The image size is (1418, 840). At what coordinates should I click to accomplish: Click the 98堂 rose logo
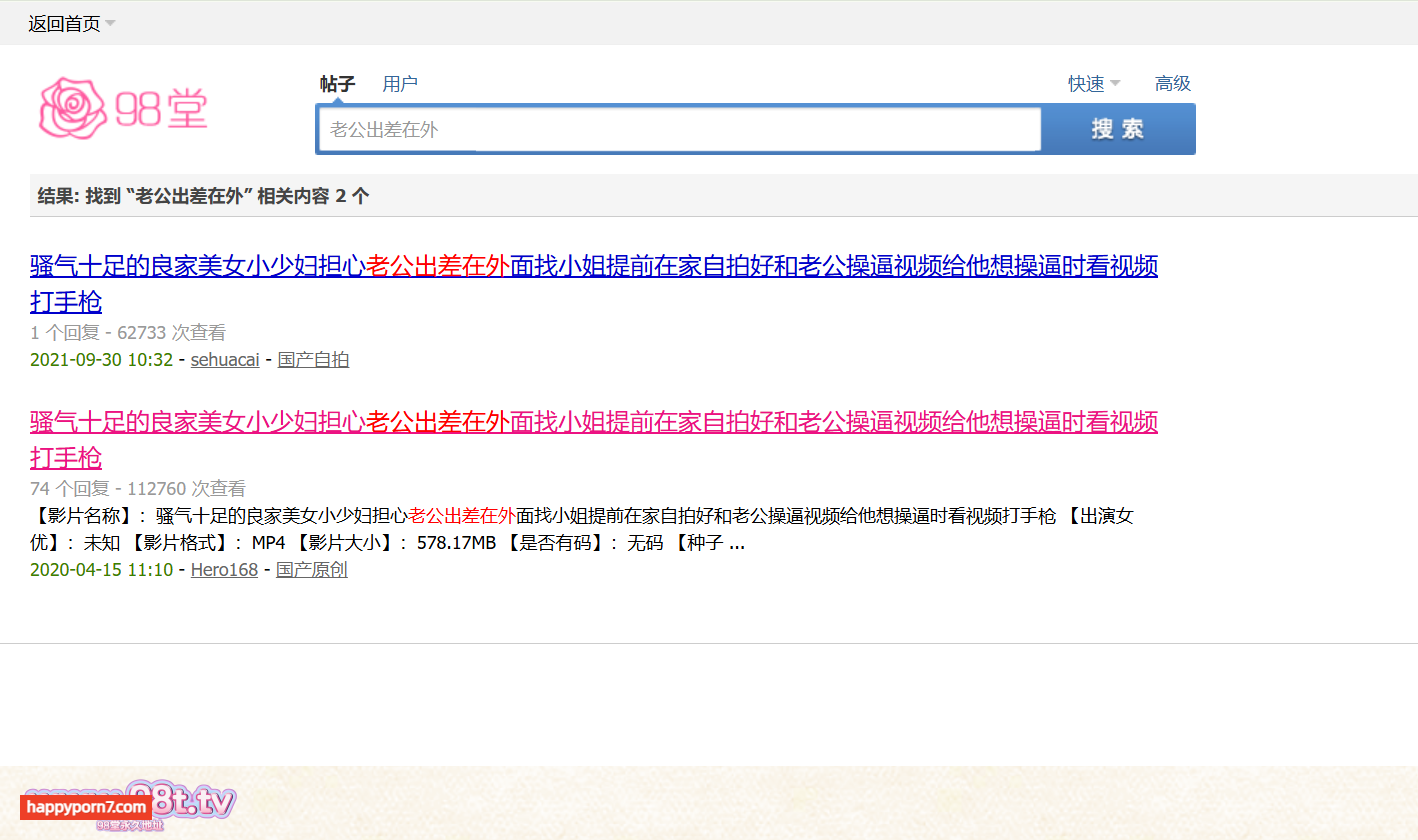click(x=123, y=108)
